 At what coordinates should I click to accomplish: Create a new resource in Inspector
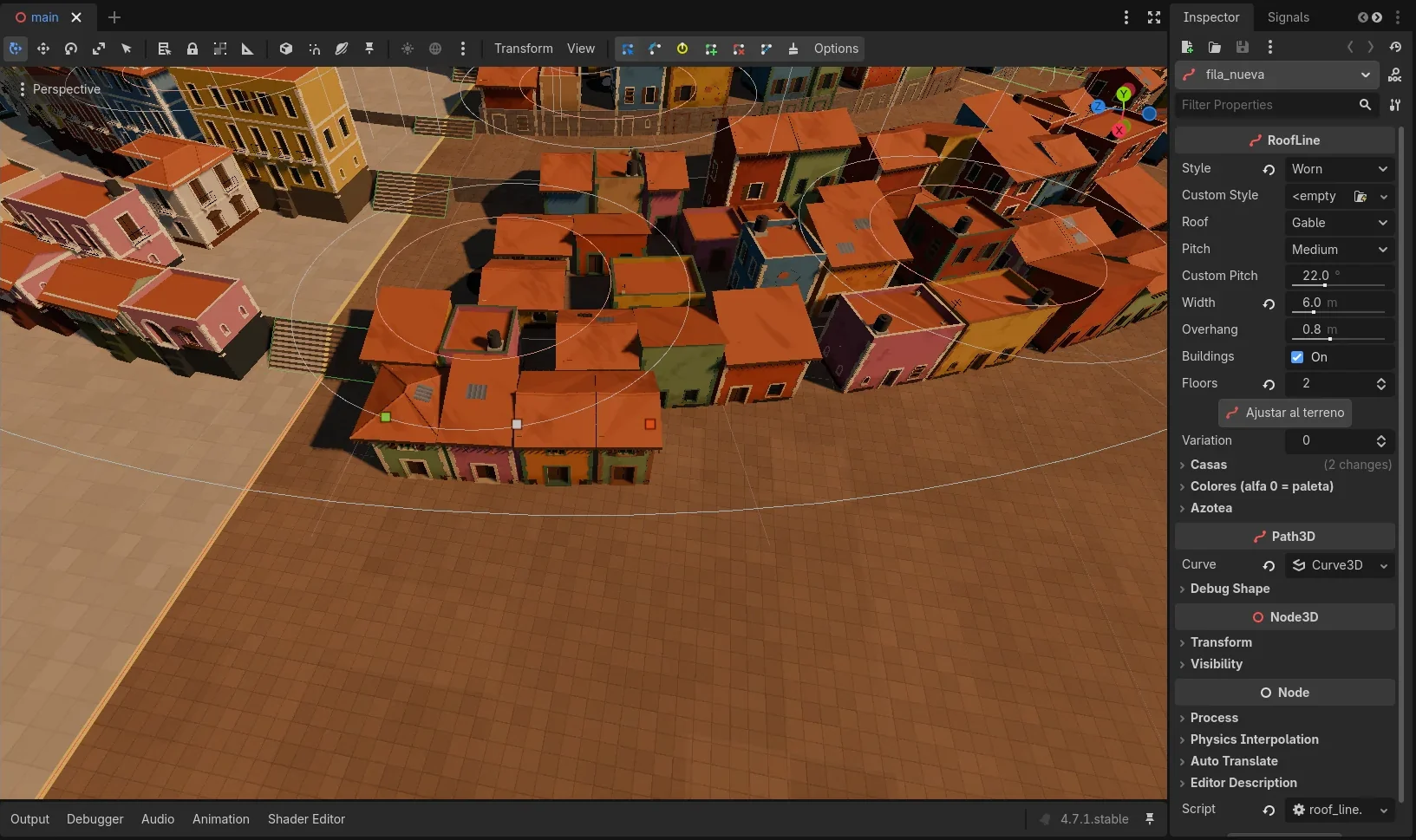tap(1187, 47)
